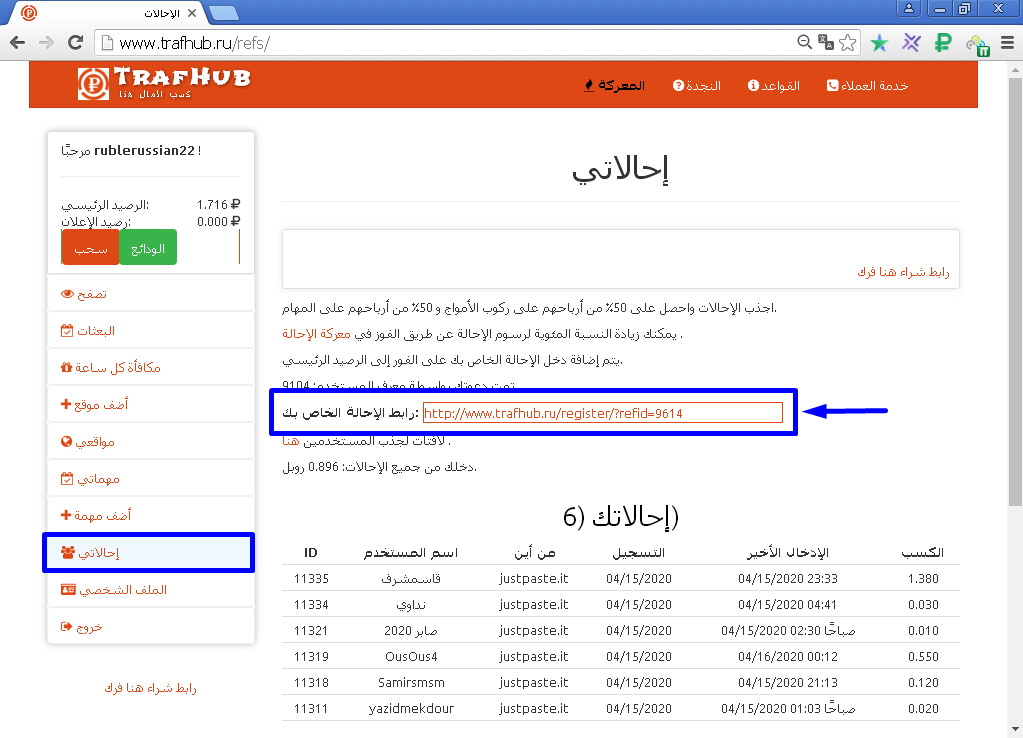The height and width of the screenshot is (738, 1023).
Task: Click the extension icon with the green shopping bag
Action: click(x=978, y=45)
